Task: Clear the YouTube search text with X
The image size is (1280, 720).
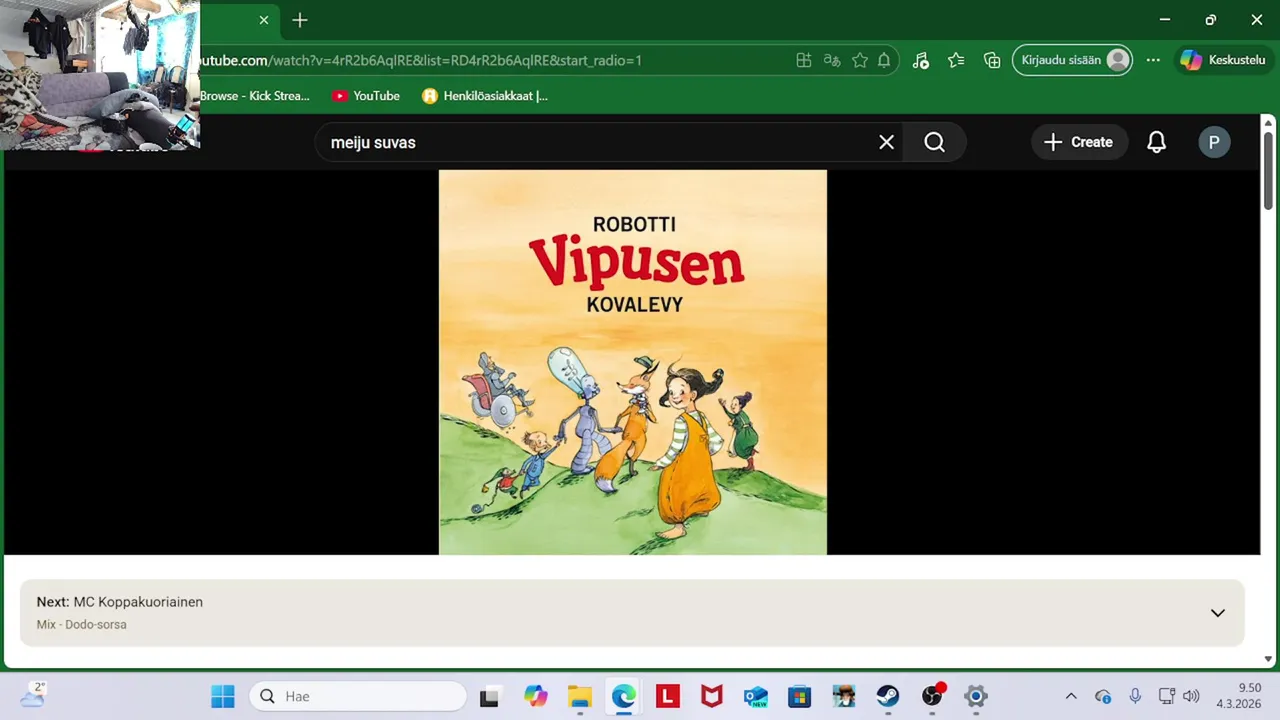Action: point(886,142)
